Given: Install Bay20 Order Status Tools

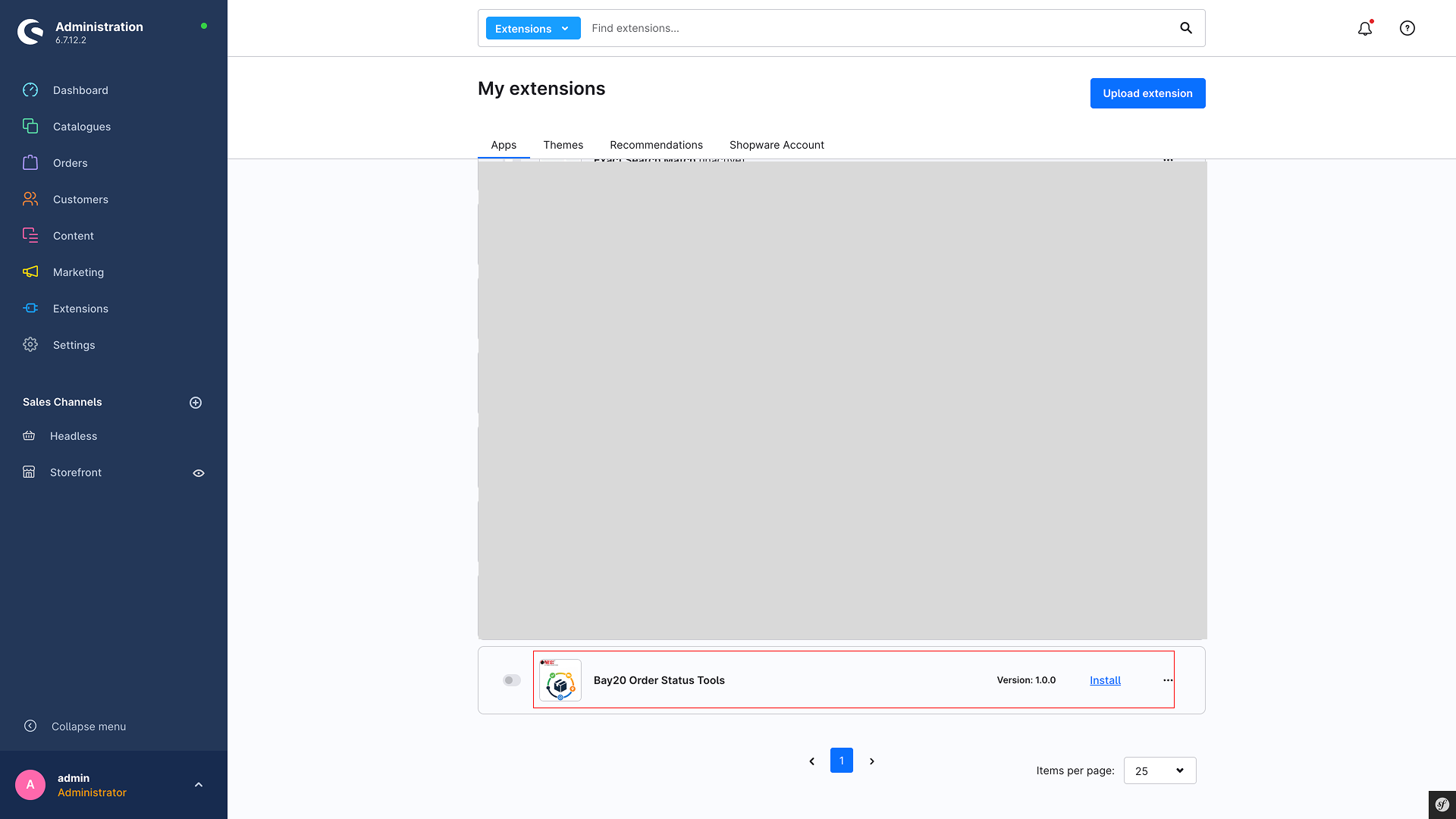Looking at the screenshot, I should (x=1106, y=680).
